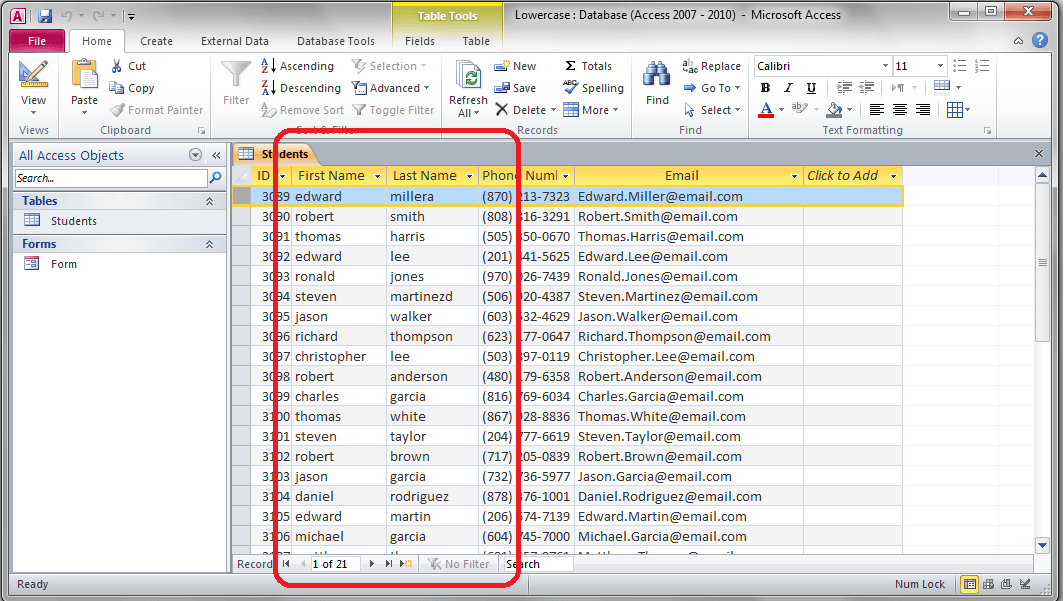The image size is (1064, 601).
Task: Go to the last record arrow
Action: coord(388,564)
